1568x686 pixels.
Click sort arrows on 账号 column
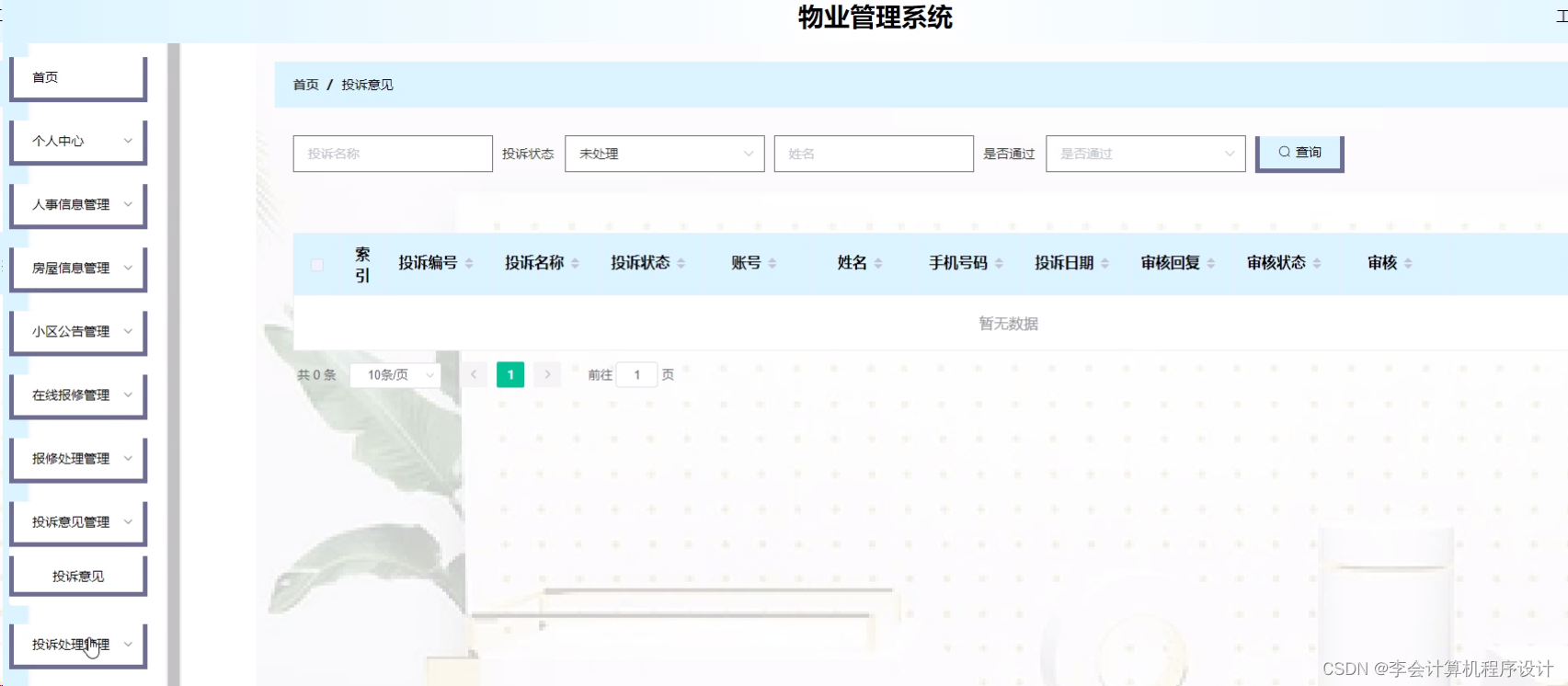click(x=773, y=263)
